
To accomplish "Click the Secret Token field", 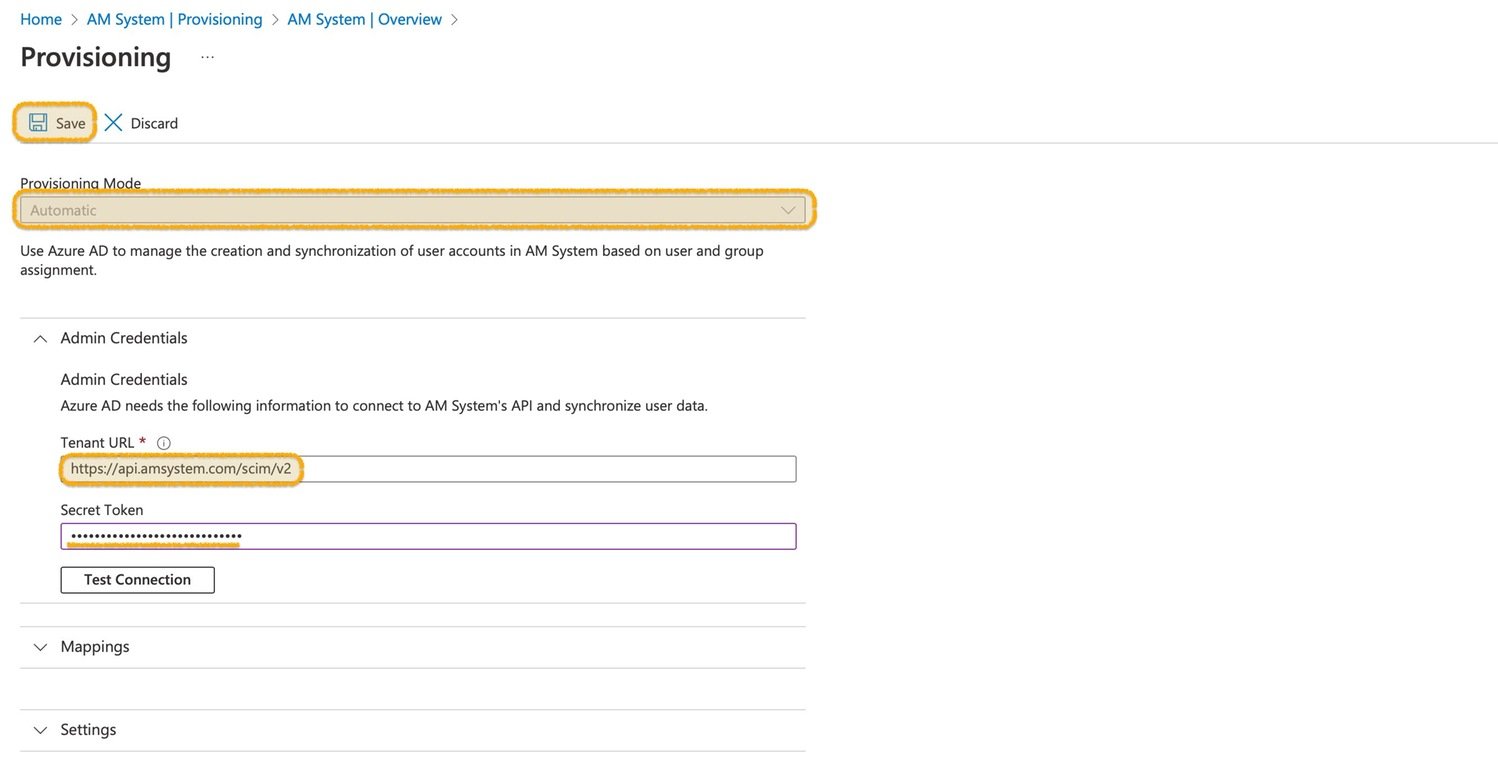I will (x=428, y=536).
